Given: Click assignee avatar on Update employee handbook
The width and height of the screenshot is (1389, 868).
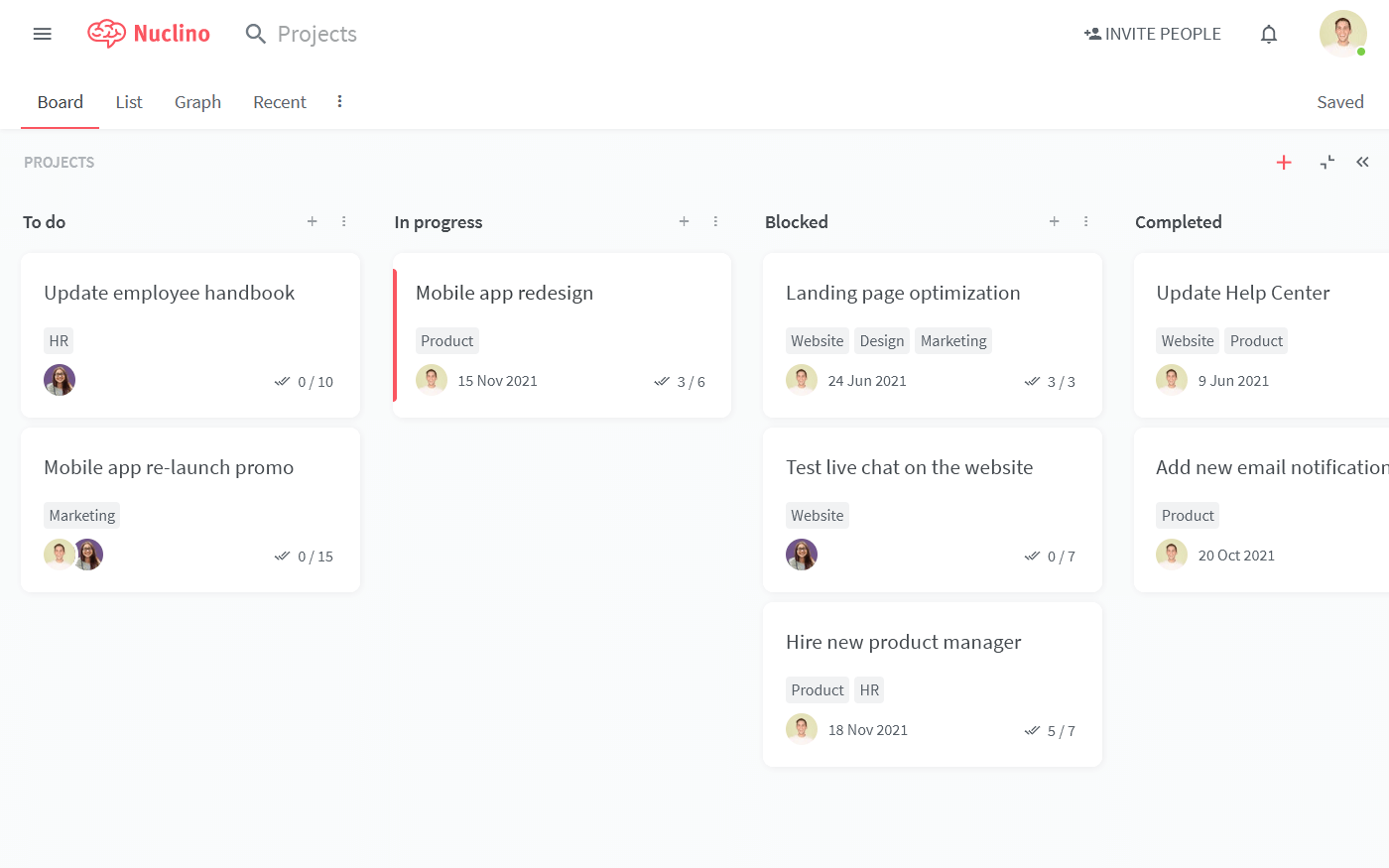Looking at the screenshot, I should pyautogui.click(x=60, y=380).
